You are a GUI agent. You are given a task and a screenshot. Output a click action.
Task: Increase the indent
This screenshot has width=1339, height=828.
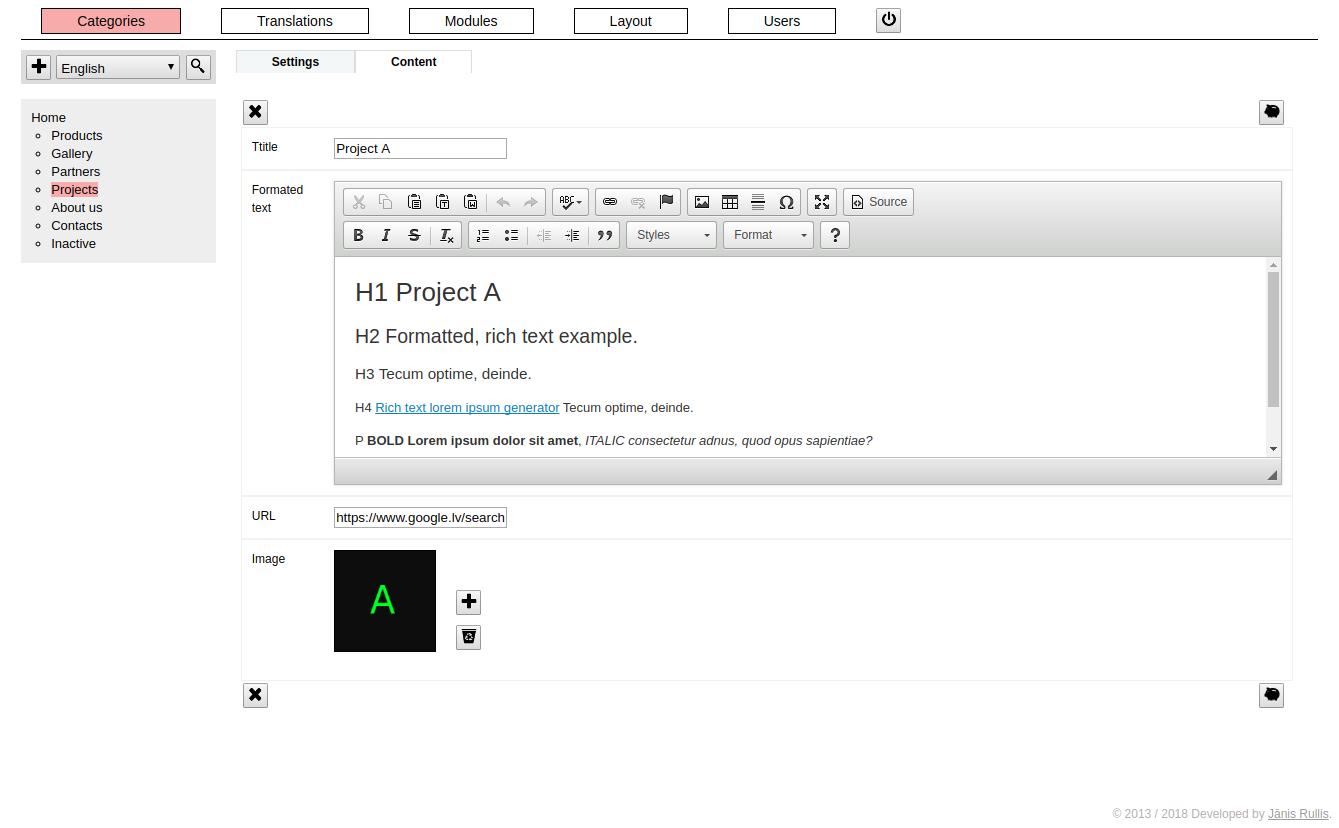click(572, 235)
